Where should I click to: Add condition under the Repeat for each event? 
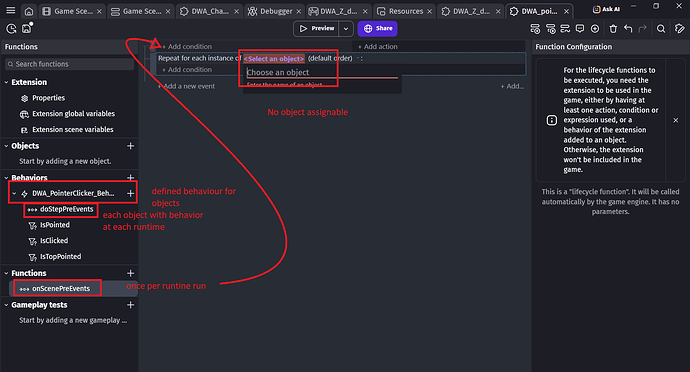pyautogui.click(x=187, y=70)
